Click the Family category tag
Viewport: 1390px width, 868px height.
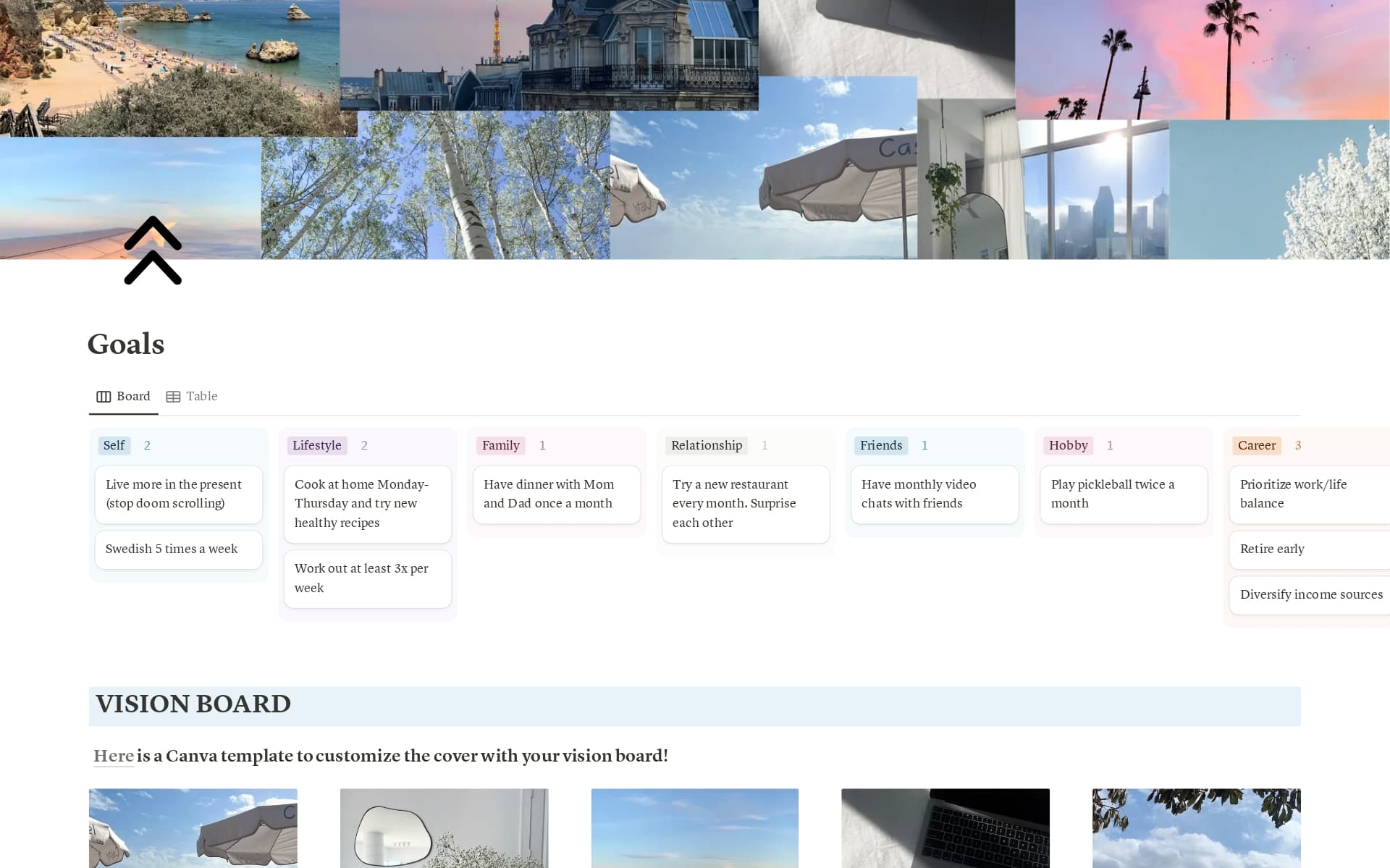coord(500,445)
